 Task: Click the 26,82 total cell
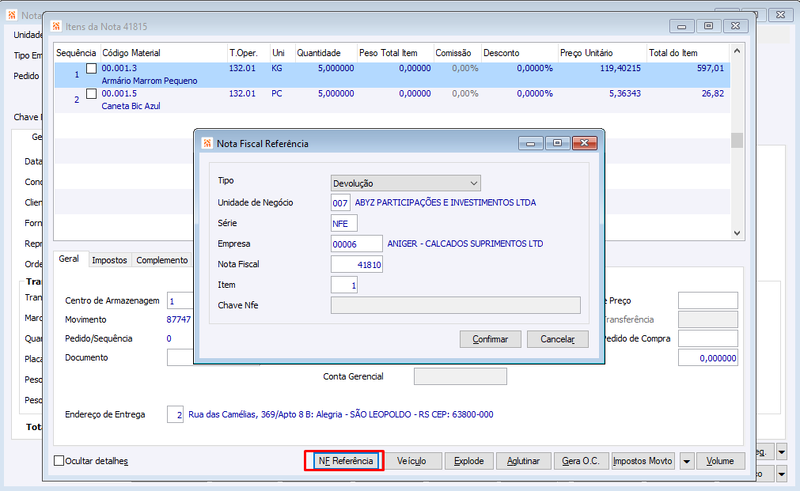tap(713, 94)
